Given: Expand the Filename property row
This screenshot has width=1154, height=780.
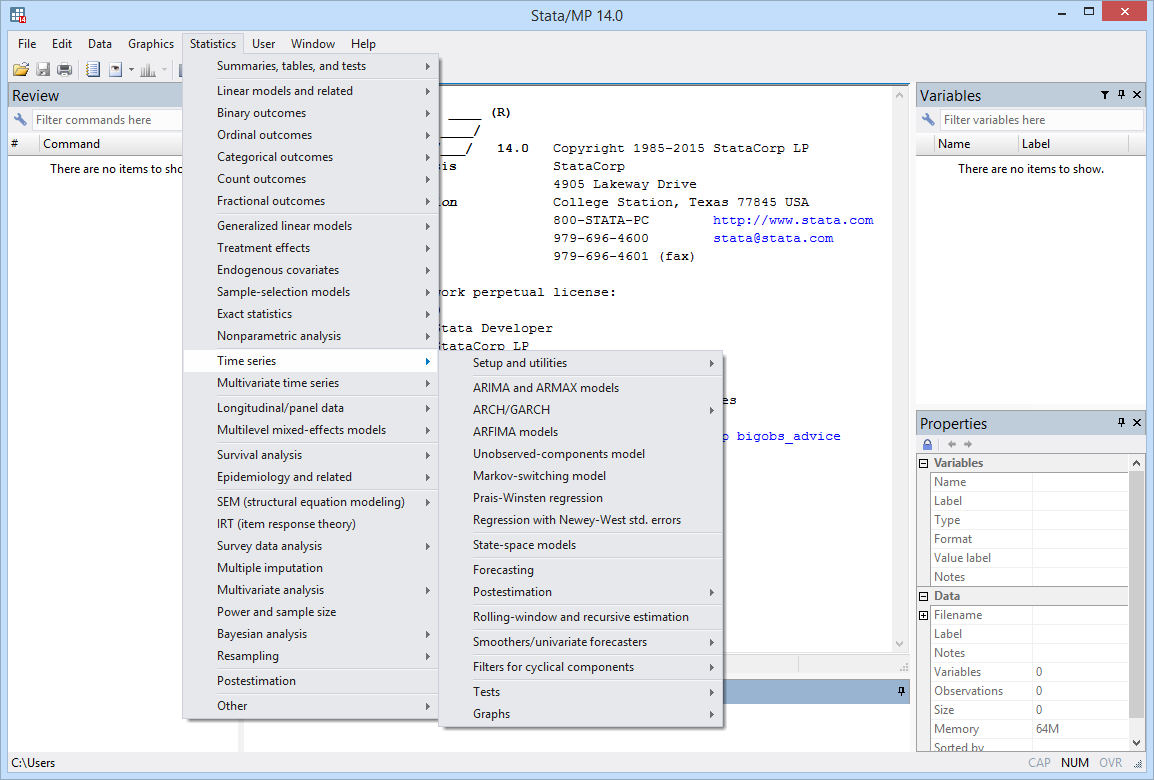Looking at the screenshot, I should [x=923, y=615].
